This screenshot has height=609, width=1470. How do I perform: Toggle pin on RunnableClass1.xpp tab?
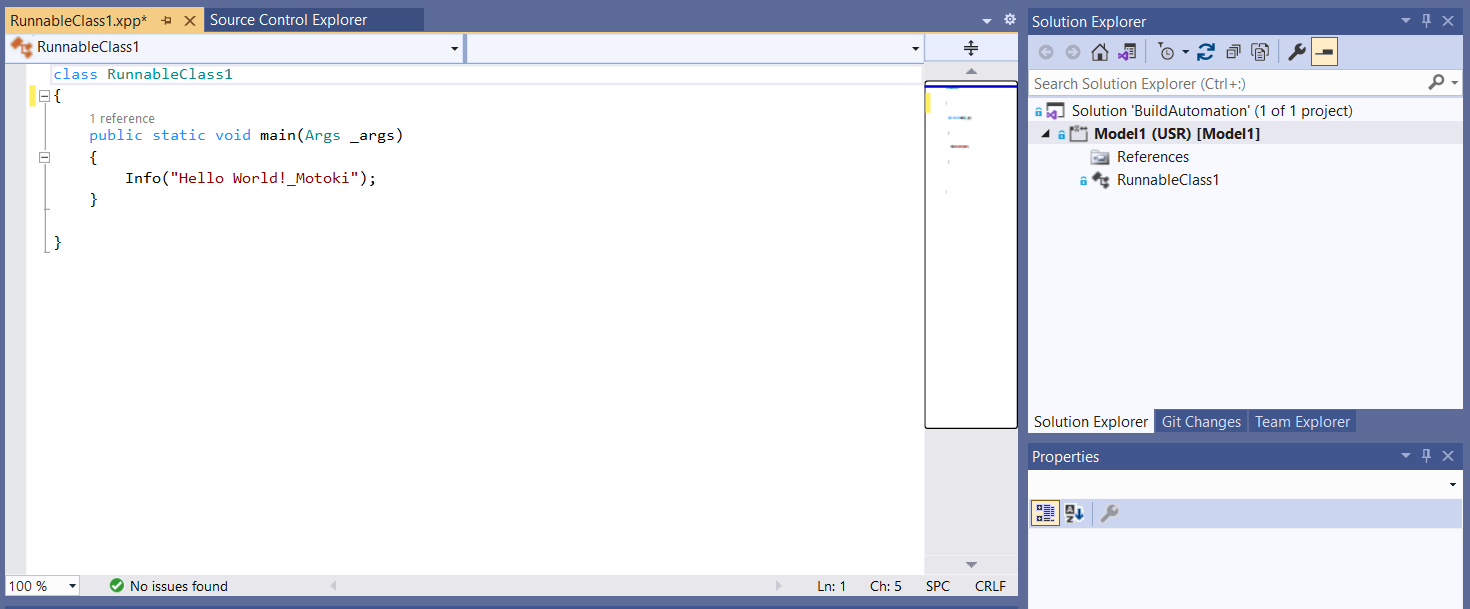point(167,20)
